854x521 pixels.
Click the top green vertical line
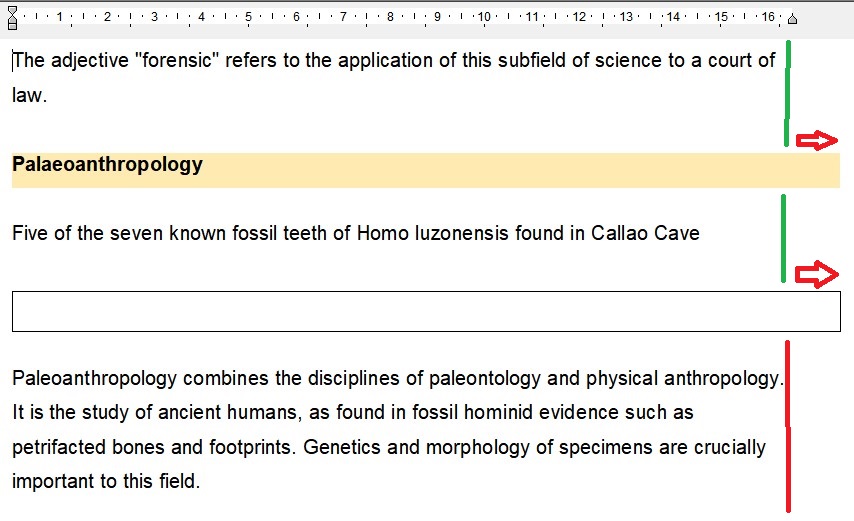click(788, 93)
